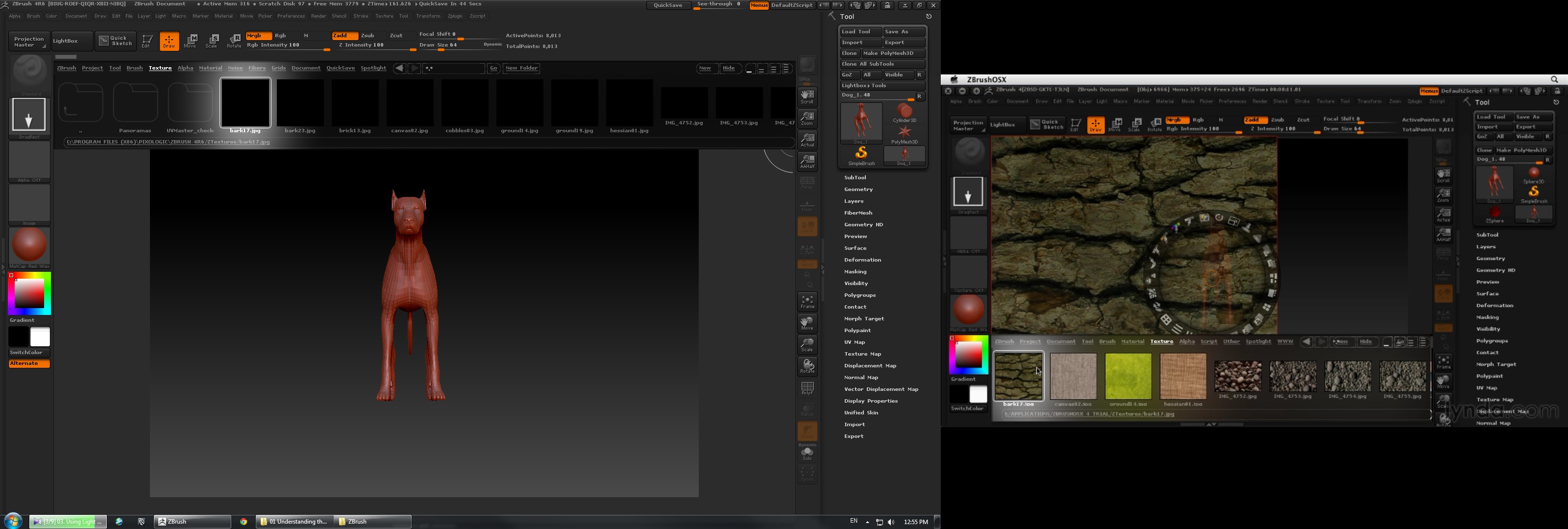Select the PolyMesh3D star tool icon

tap(905, 132)
